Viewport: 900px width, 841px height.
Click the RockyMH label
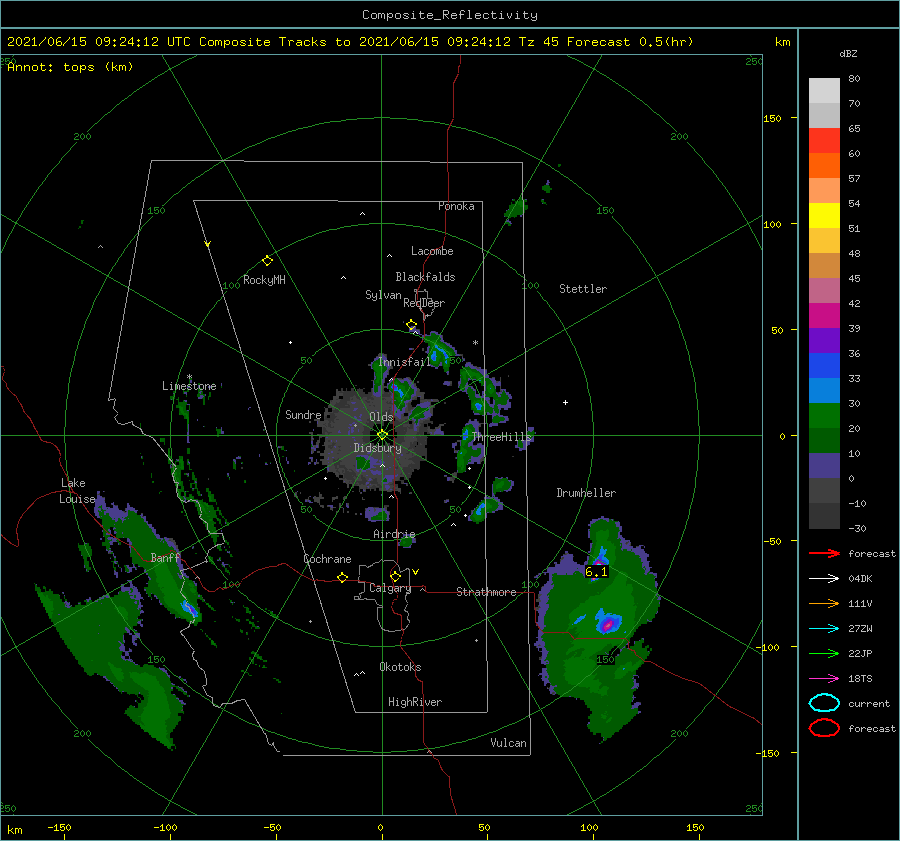pyautogui.click(x=264, y=280)
